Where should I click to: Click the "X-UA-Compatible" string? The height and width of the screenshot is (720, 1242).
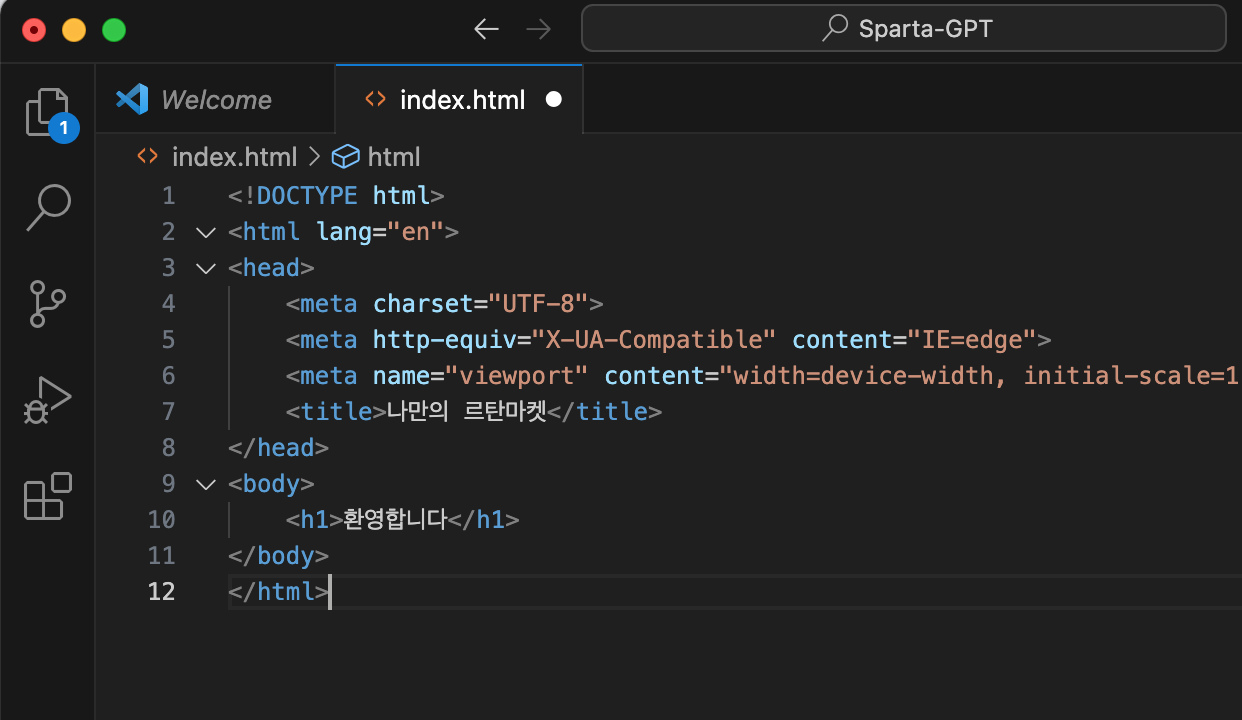(654, 340)
